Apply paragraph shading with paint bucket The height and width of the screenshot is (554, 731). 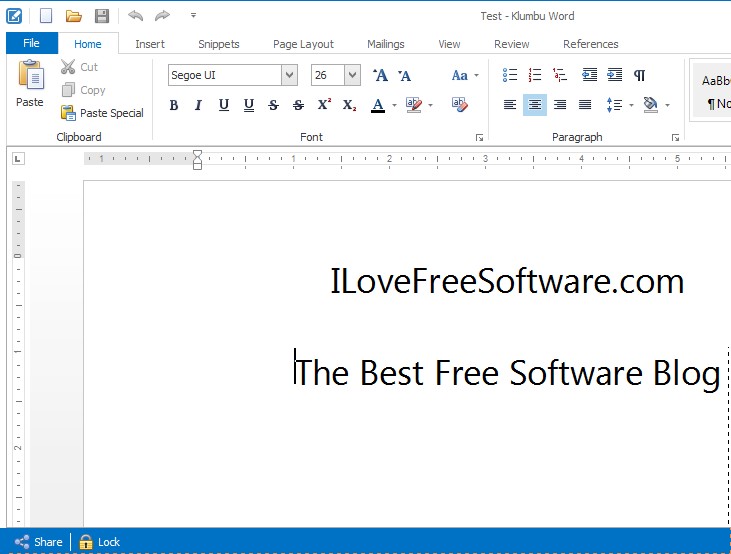click(650, 104)
